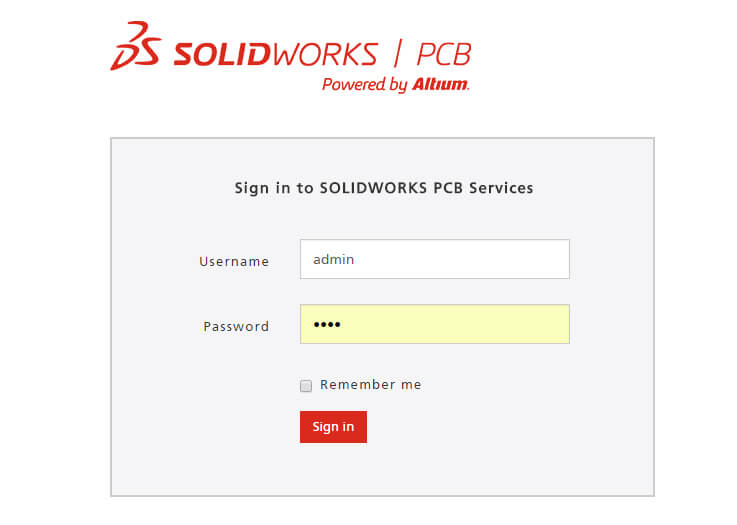Click the Password label

click(236, 327)
